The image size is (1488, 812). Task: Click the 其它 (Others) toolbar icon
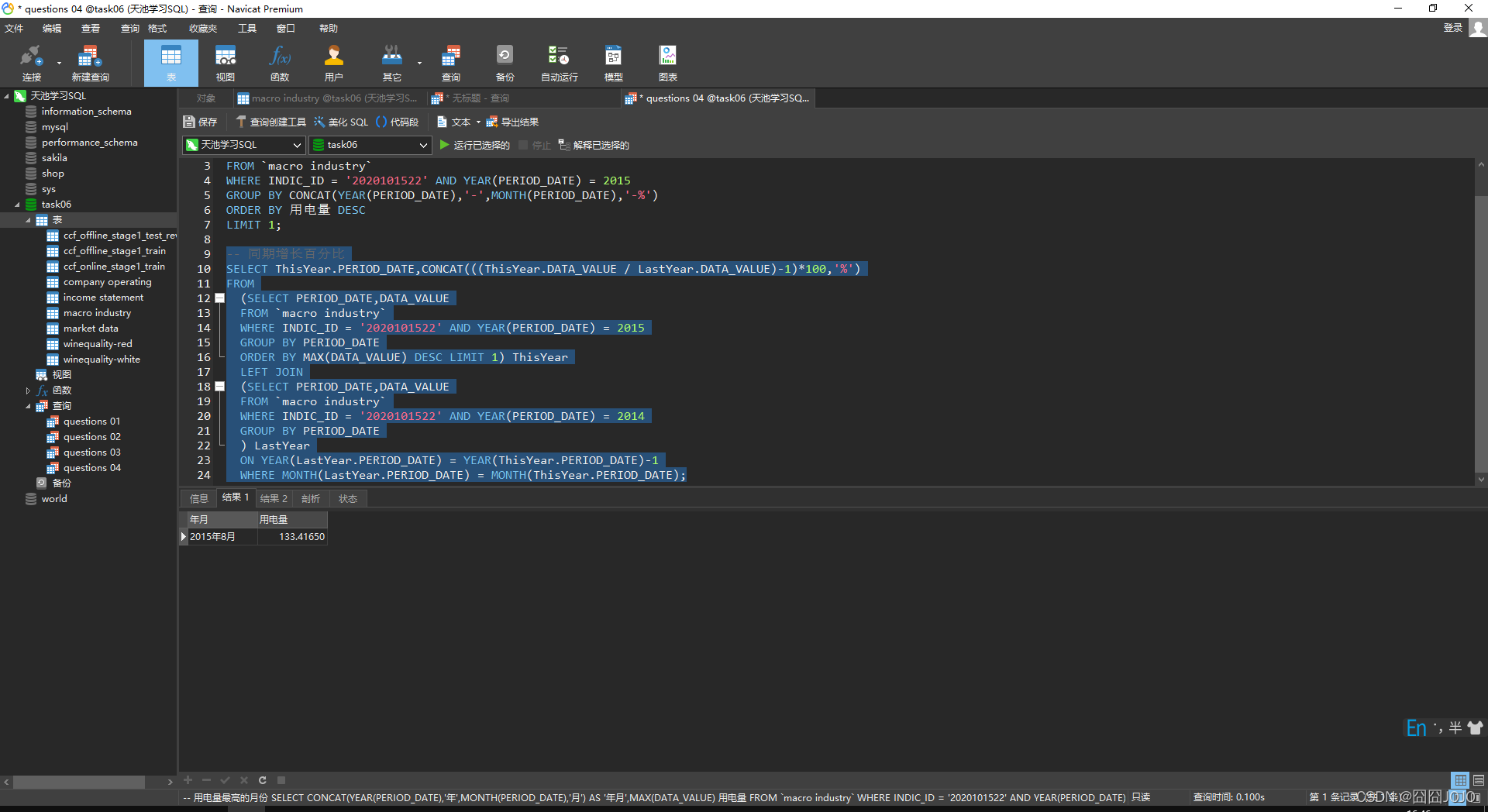(x=392, y=63)
